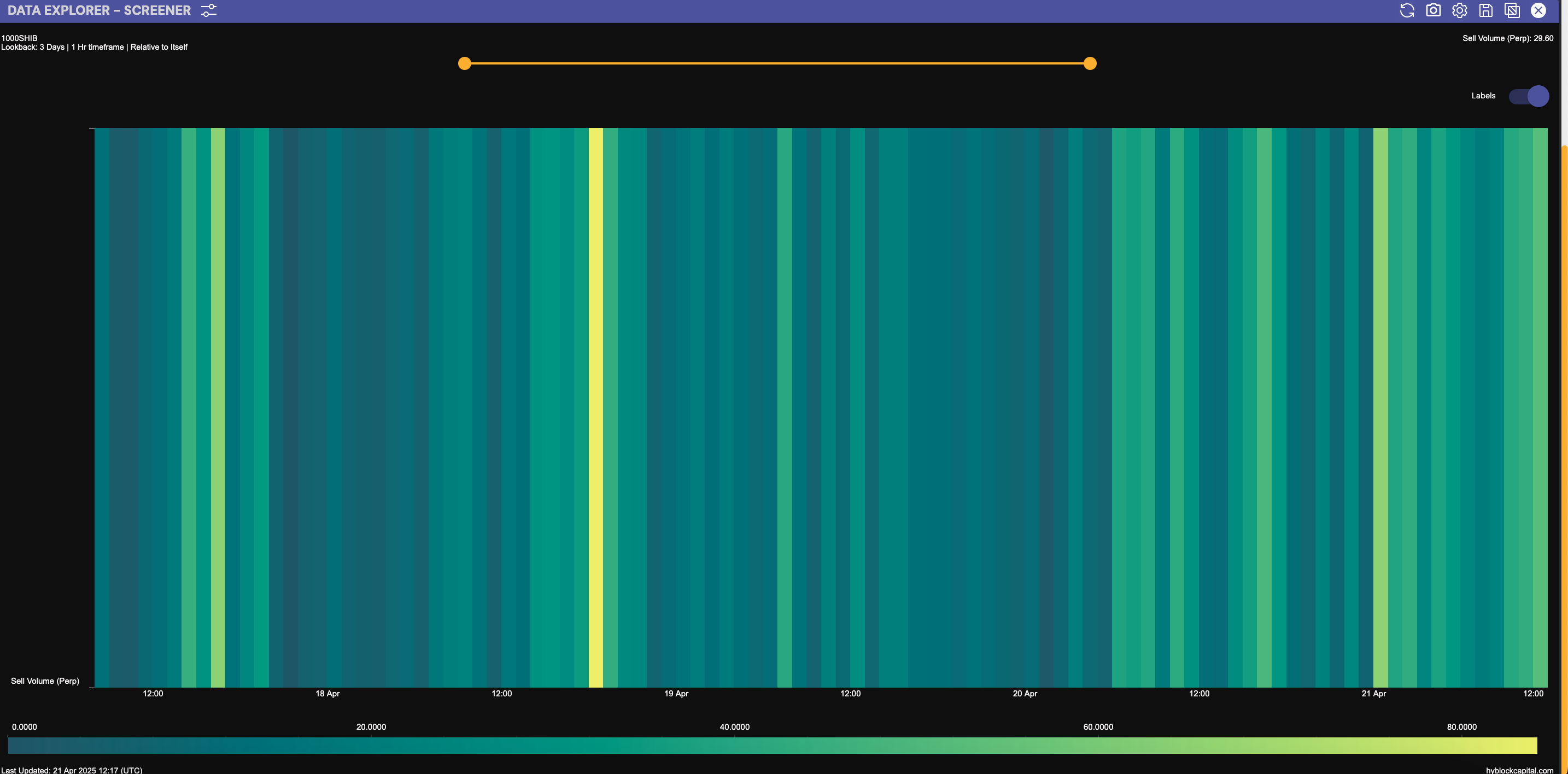The image size is (1568, 774).
Task: Click the right orange range slider handle
Action: click(1090, 63)
